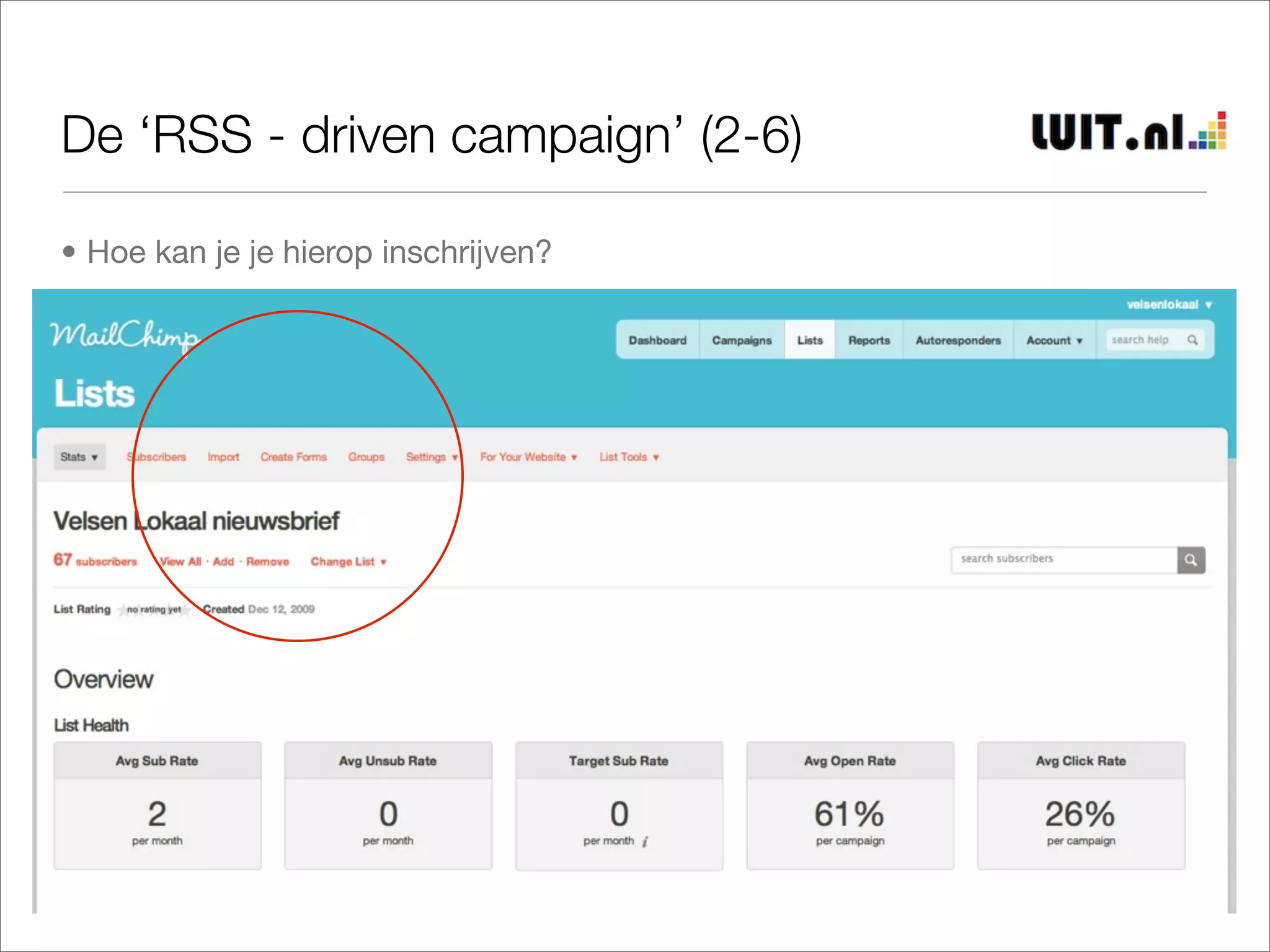Open the Subscribers link
The image size is (1270, 952).
tap(156, 457)
